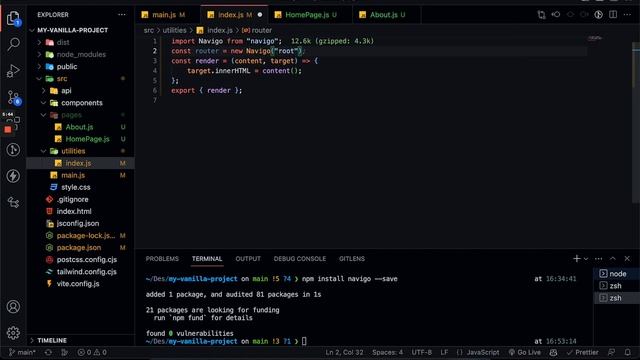The width and height of the screenshot is (640, 360).
Task: Open the Search view in activity bar
Action: pyautogui.click(x=13, y=44)
